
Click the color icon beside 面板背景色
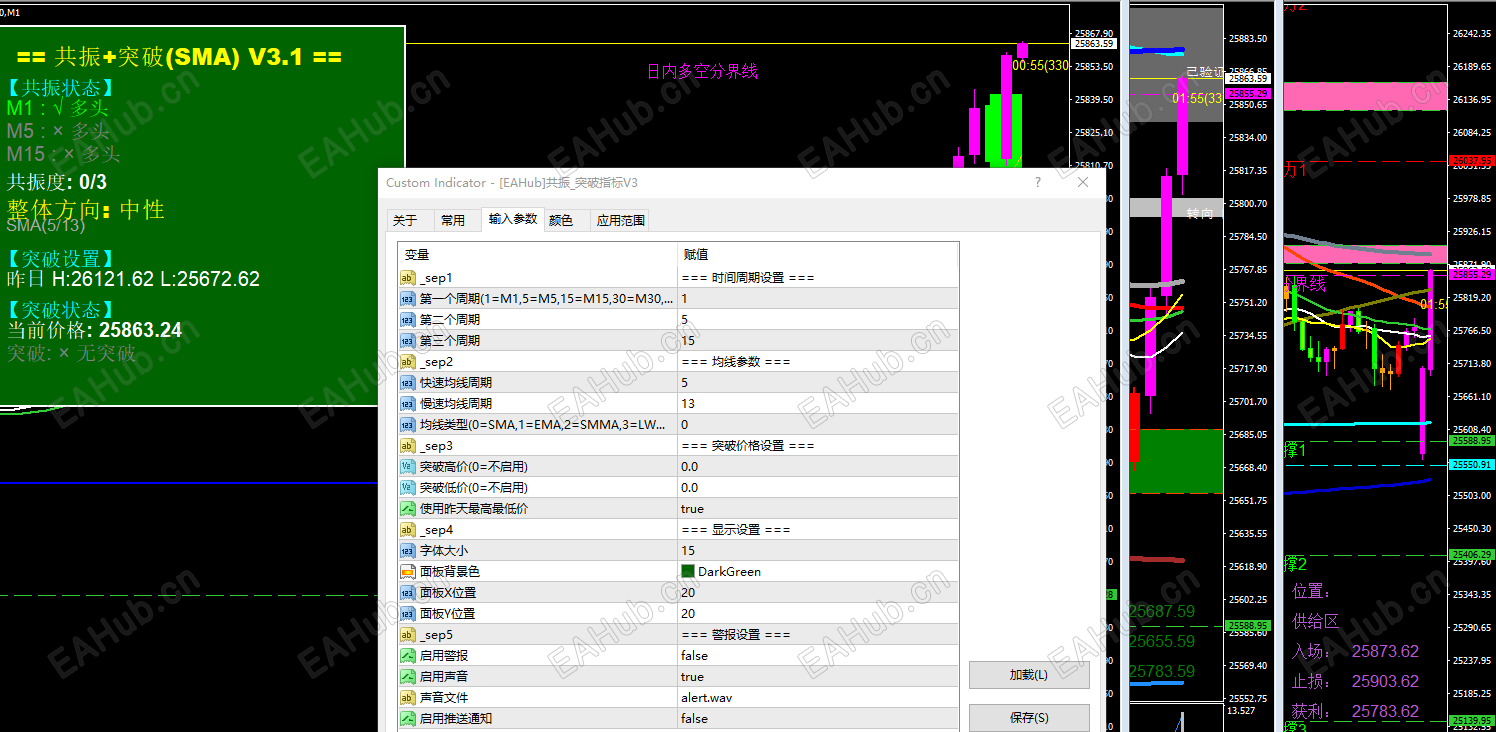click(406, 571)
